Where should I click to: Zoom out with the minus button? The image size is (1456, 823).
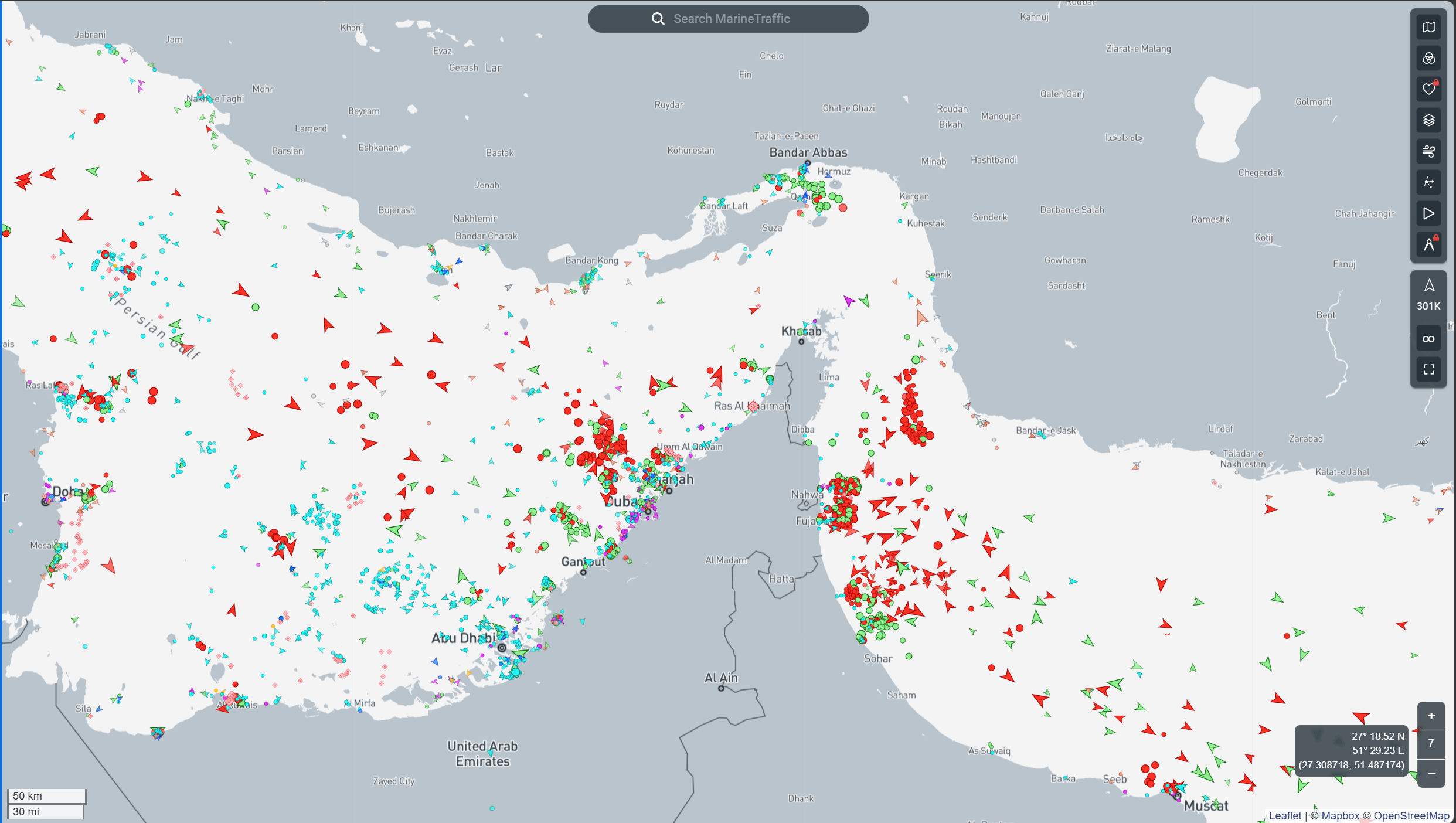click(x=1431, y=774)
